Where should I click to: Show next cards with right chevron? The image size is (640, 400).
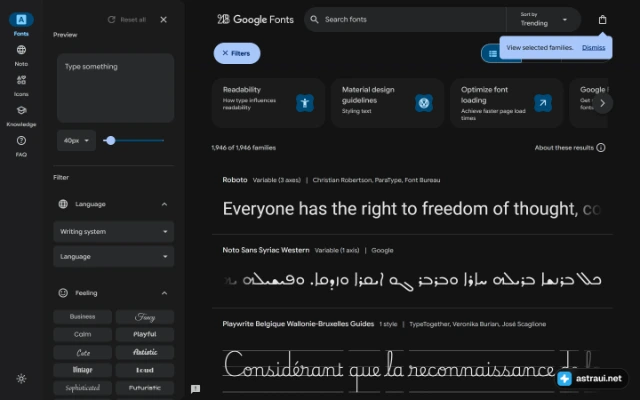pos(602,103)
